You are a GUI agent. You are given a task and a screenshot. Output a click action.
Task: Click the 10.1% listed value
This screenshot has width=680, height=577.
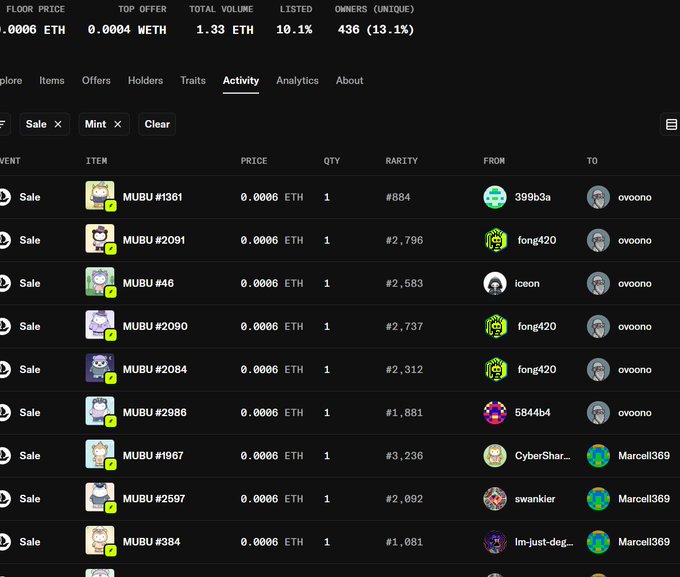[x=294, y=30]
